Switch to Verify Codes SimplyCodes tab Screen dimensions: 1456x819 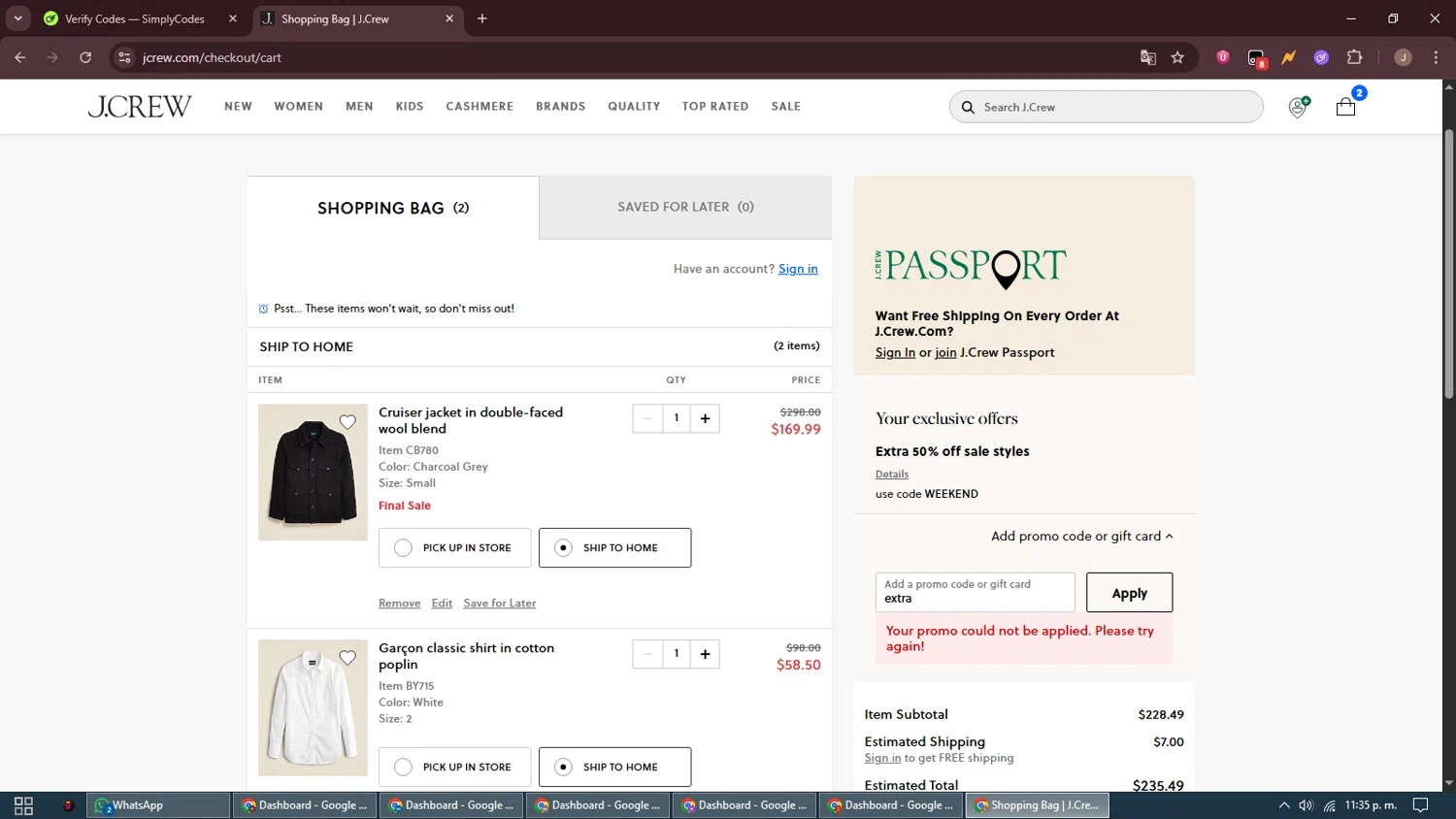coord(135,18)
